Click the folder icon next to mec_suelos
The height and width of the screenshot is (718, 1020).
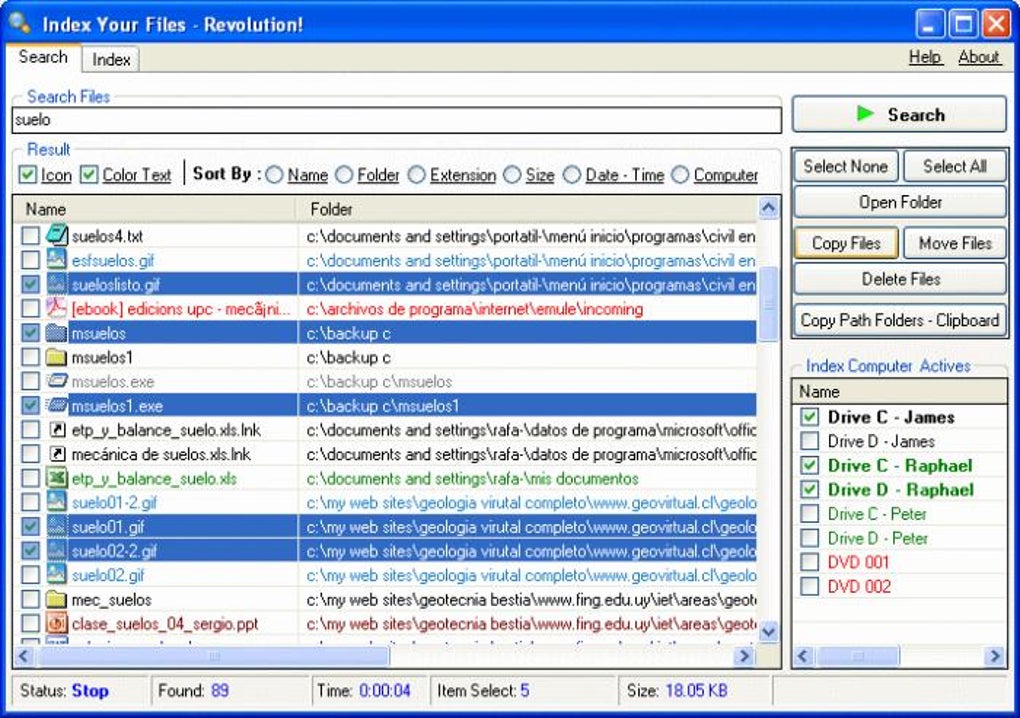pyautogui.click(x=57, y=599)
